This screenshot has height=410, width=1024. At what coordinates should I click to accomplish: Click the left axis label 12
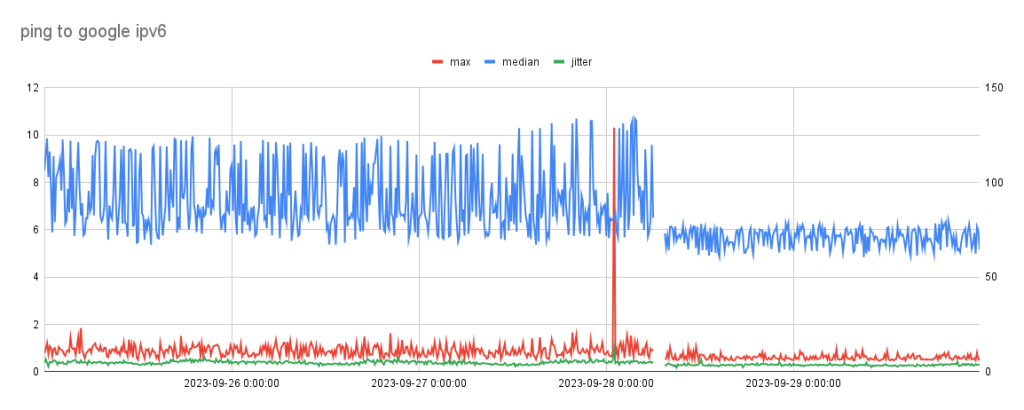click(32, 88)
